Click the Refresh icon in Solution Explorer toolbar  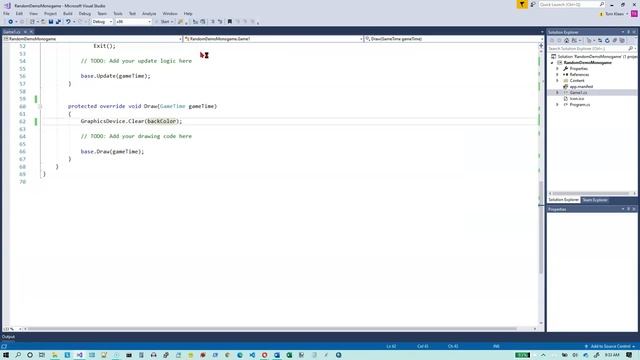[x=607, y=40]
